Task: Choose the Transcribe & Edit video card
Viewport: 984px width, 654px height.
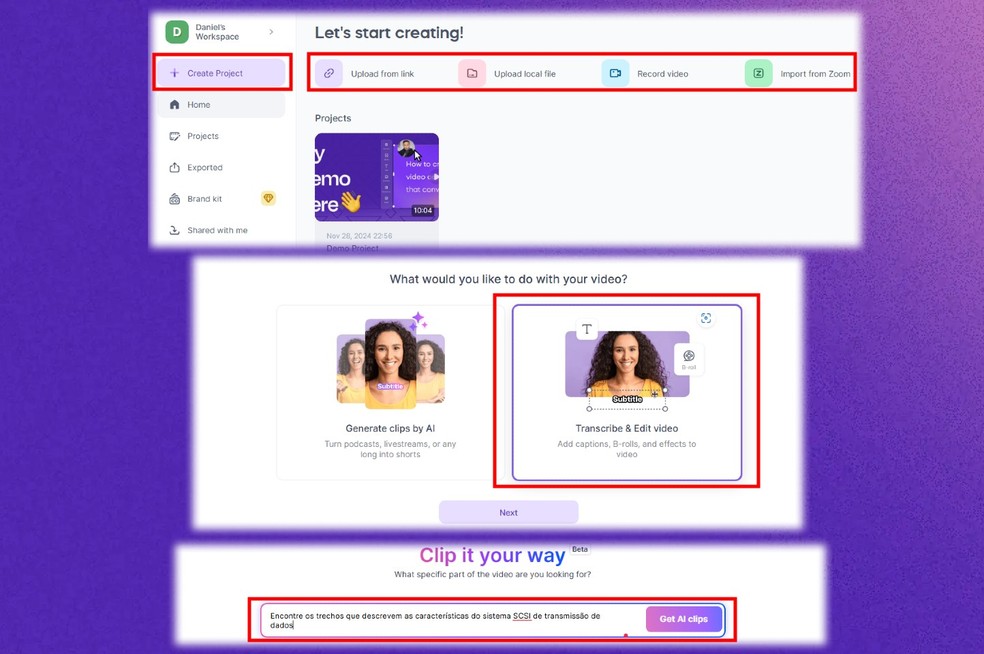Action: [x=627, y=393]
